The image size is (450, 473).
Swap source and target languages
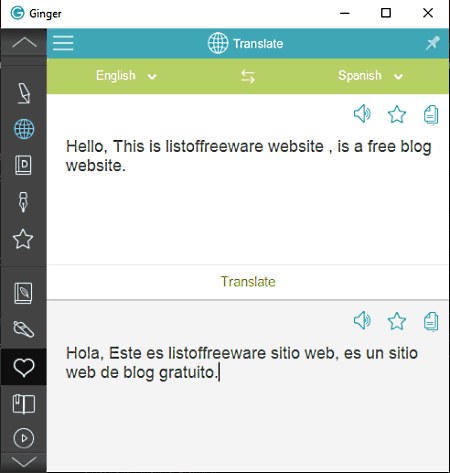(248, 76)
